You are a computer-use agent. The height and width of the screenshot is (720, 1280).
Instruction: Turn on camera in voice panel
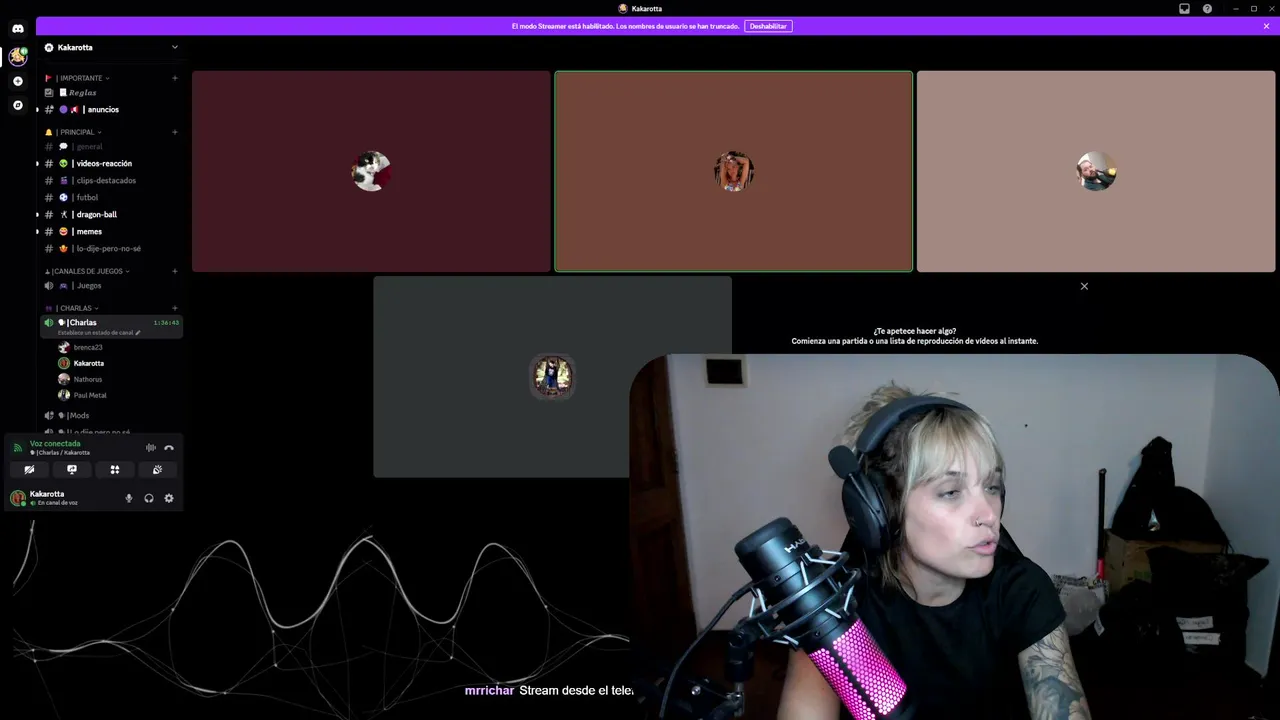(x=30, y=469)
